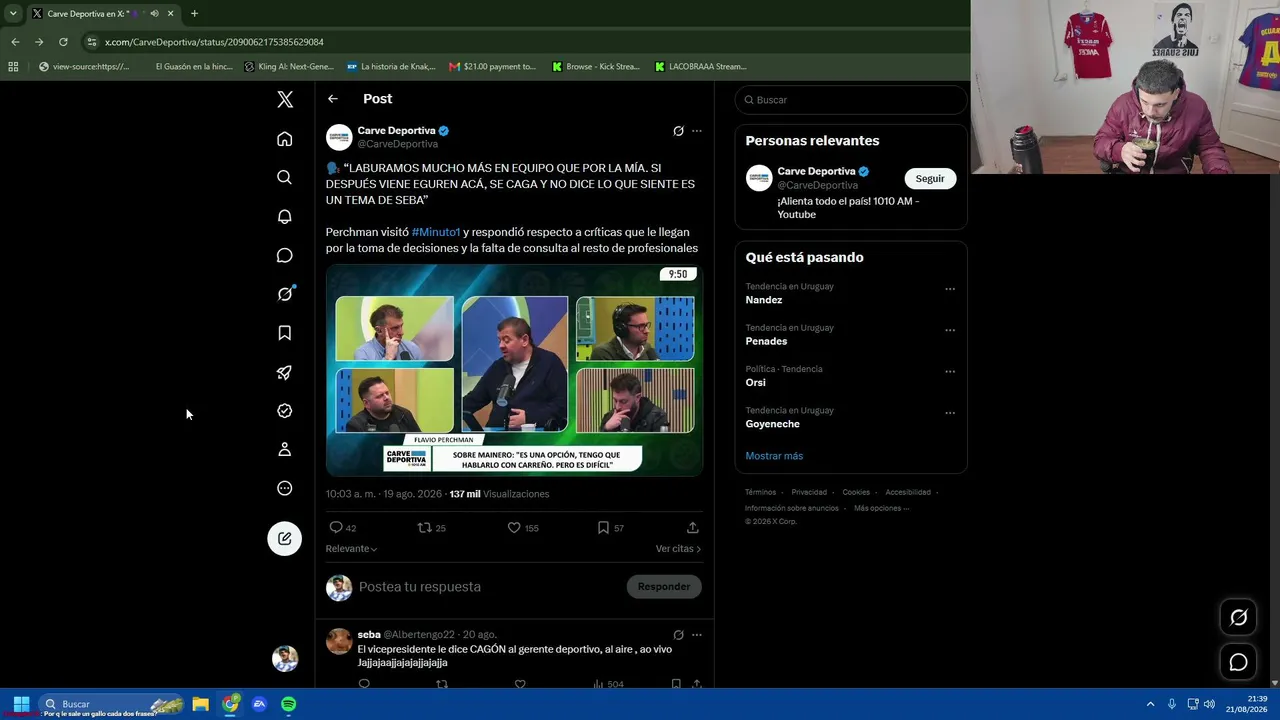Open the floating Messages button
The image size is (1280, 720).
click(x=1238, y=662)
